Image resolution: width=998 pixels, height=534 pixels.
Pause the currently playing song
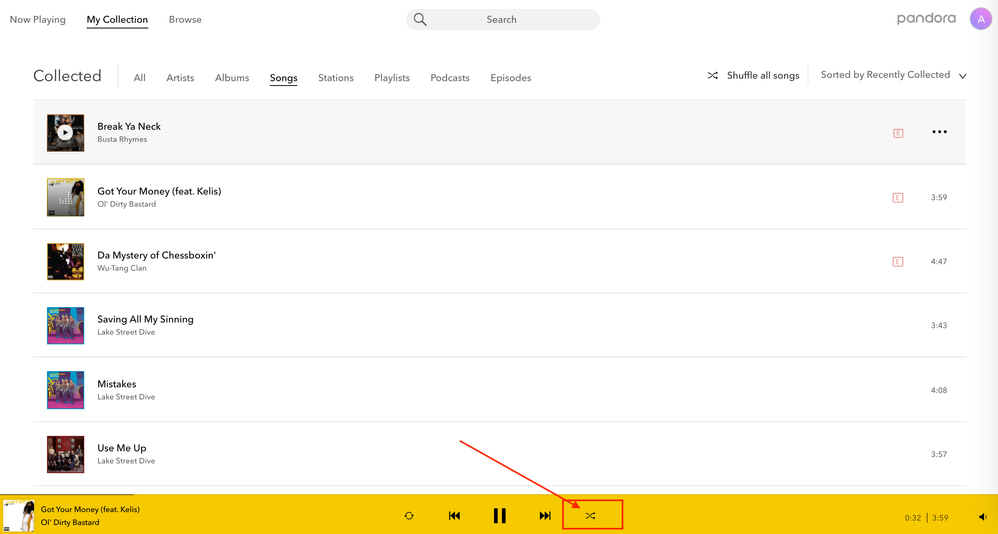[x=499, y=516]
